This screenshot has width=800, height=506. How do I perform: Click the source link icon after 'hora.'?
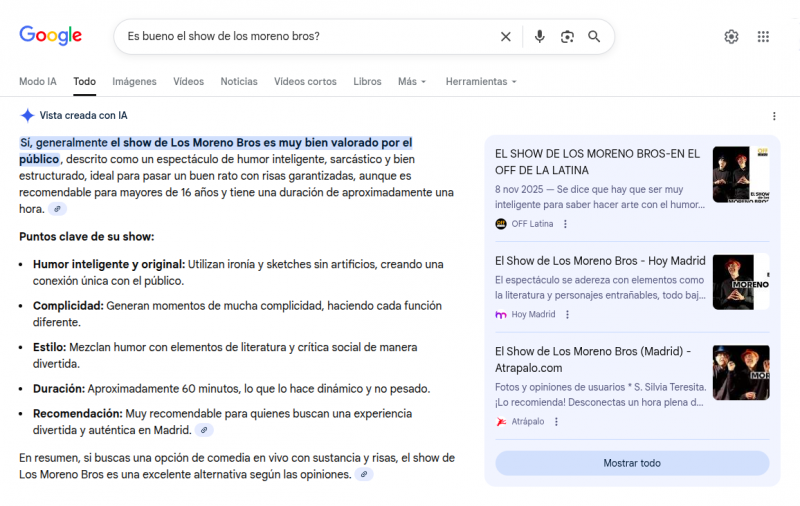pos(58,209)
